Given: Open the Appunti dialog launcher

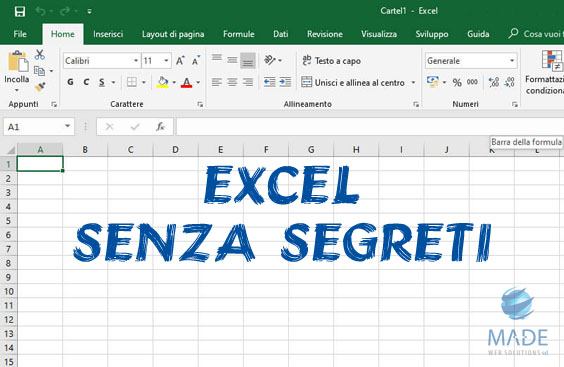Looking at the screenshot, I should click(54, 104).
